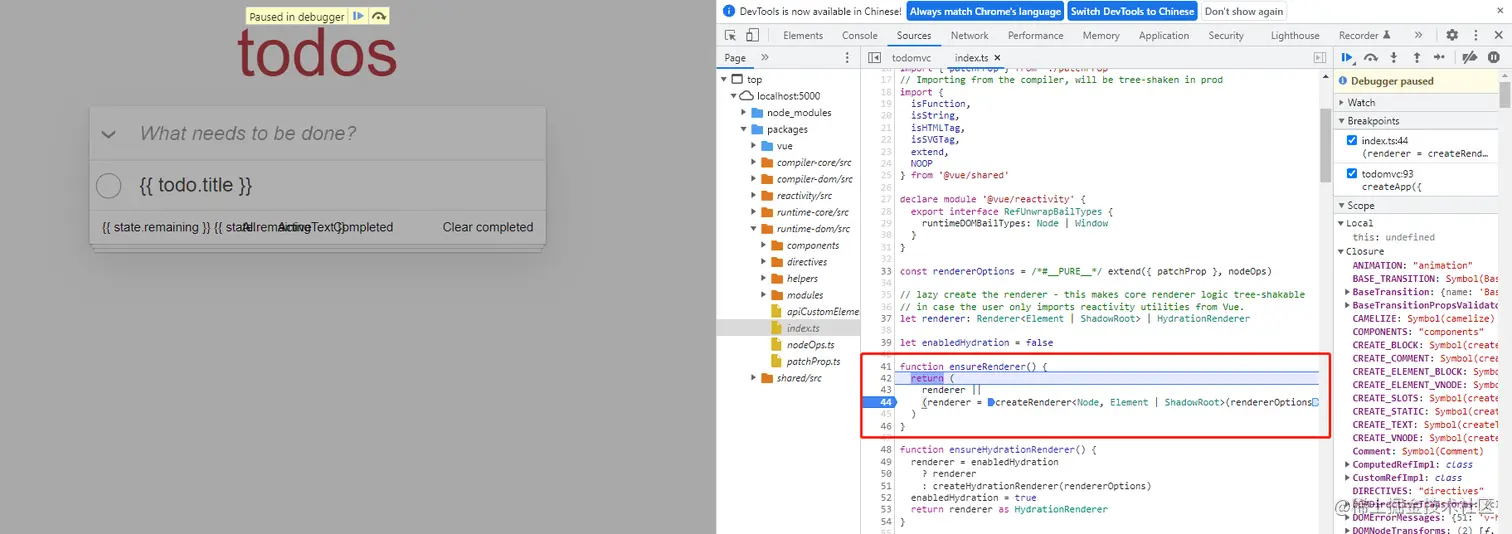Select the Page navigator tab
This screenshot has width=1512, height=534.
(x=735, y=58)
